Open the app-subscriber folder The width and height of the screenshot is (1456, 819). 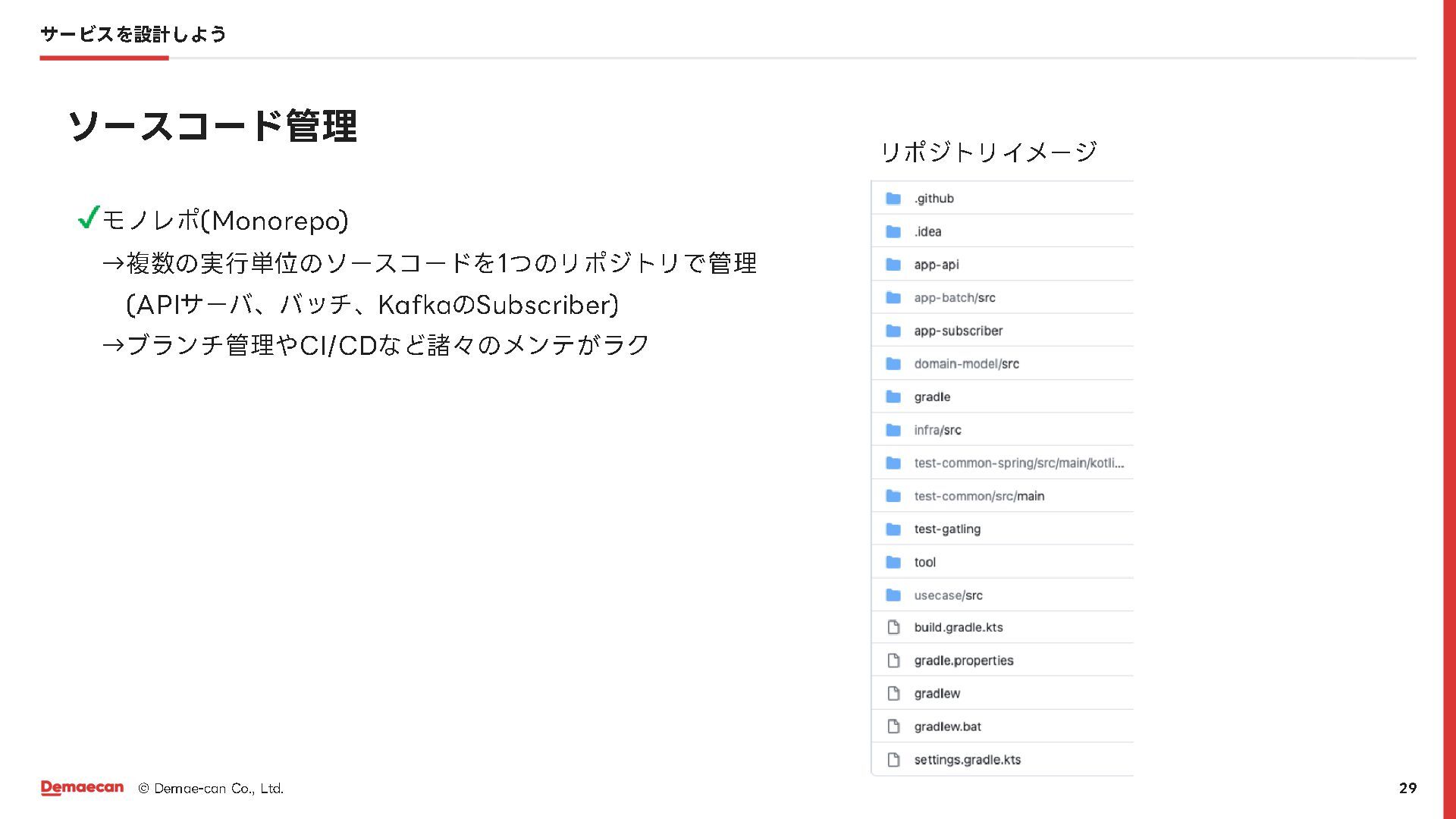pyautogui.click(x=958, y=331)
